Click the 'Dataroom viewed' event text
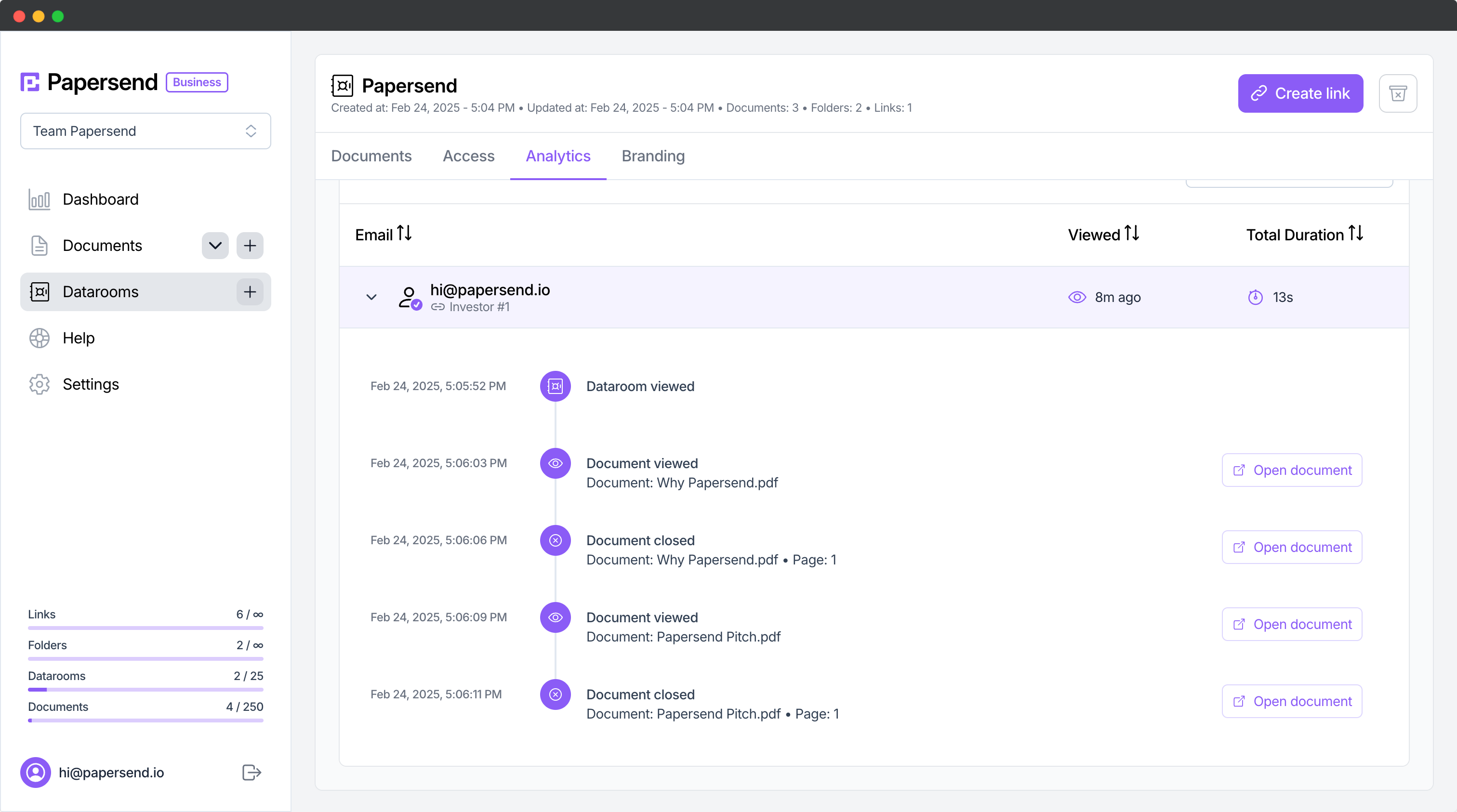Viewport: 1457px width, 812px height. tap(640, 387)
